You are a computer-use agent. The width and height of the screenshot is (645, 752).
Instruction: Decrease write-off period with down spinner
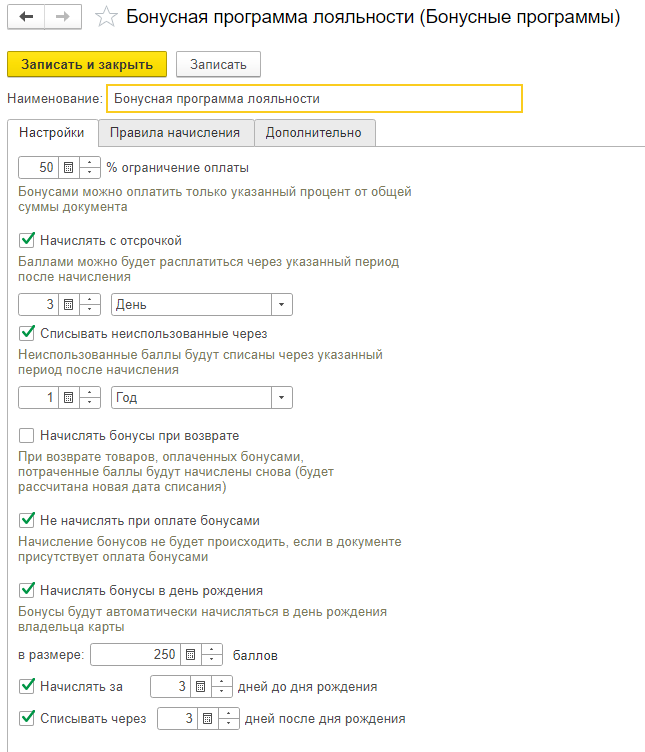pos(90,403)
